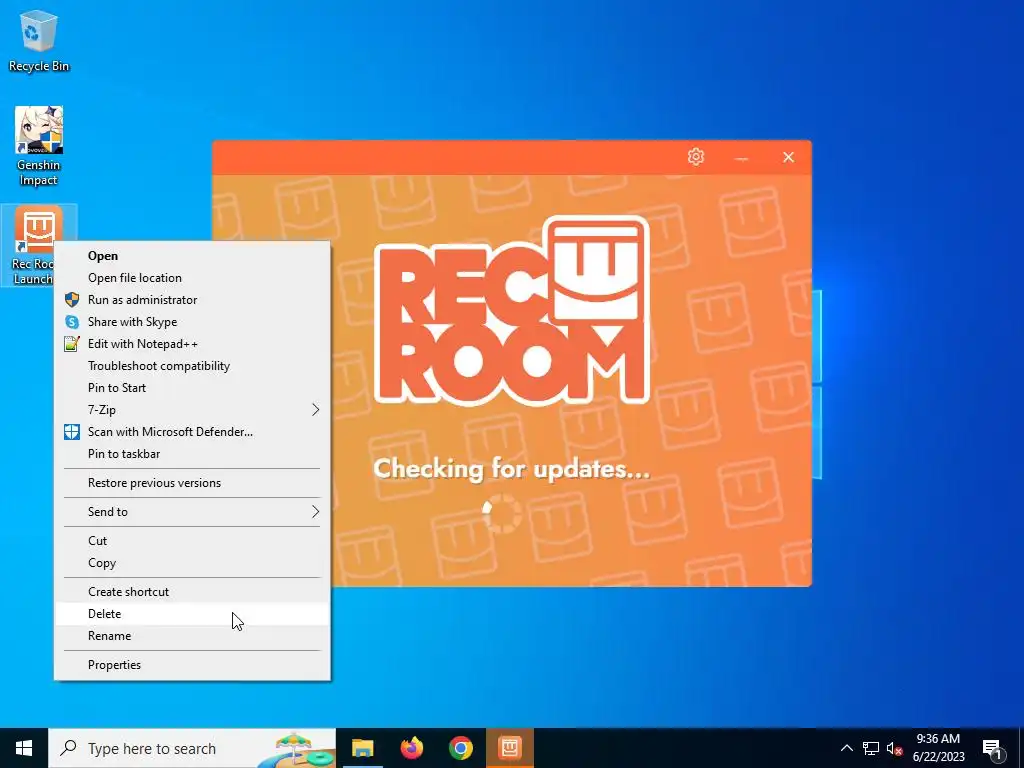Close the Rec Room launcher window
The height and width of the screenshot is (768, 1024).
pos(788,157)
